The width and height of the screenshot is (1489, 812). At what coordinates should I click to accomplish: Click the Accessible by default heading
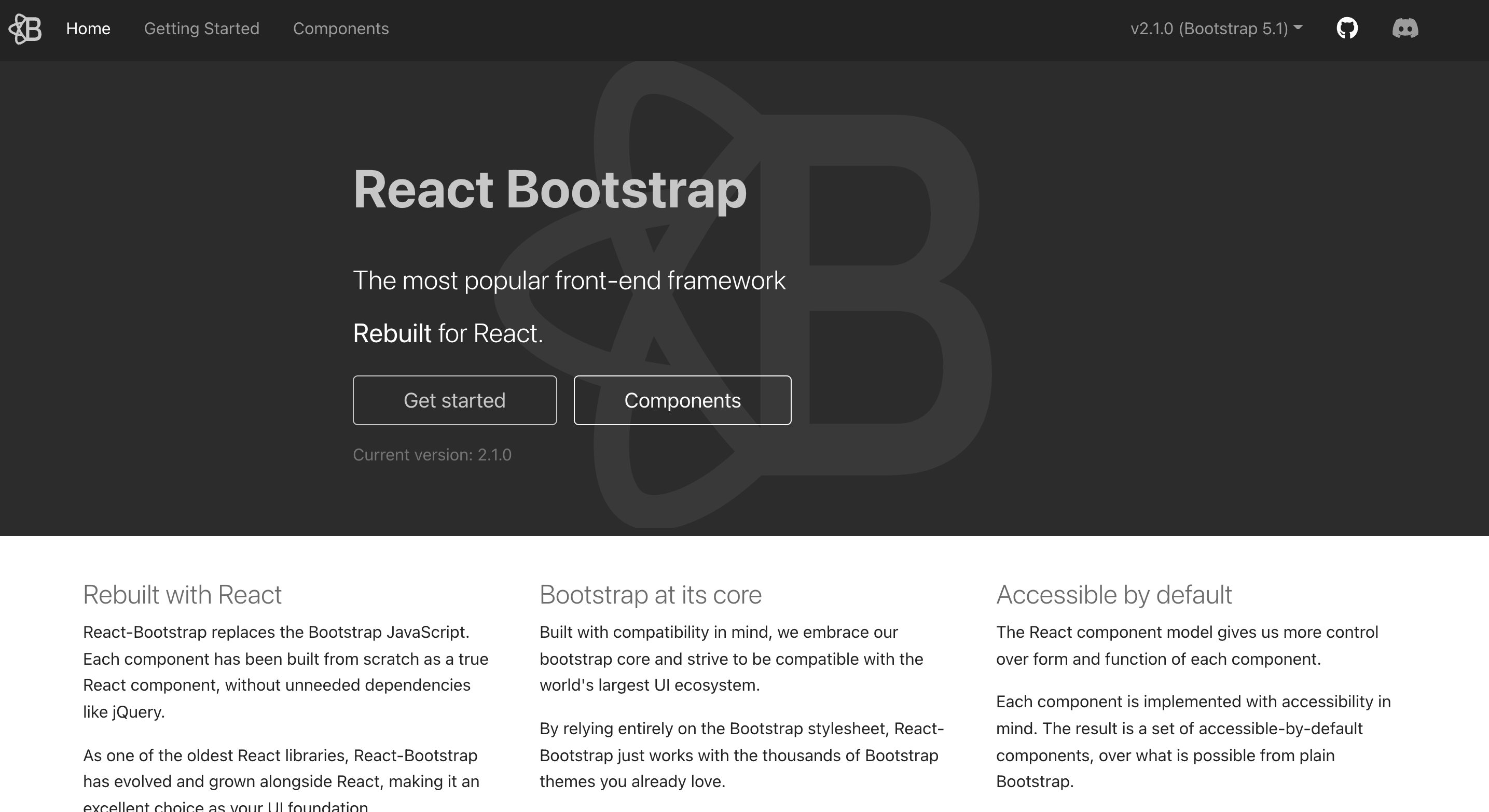1113,595
